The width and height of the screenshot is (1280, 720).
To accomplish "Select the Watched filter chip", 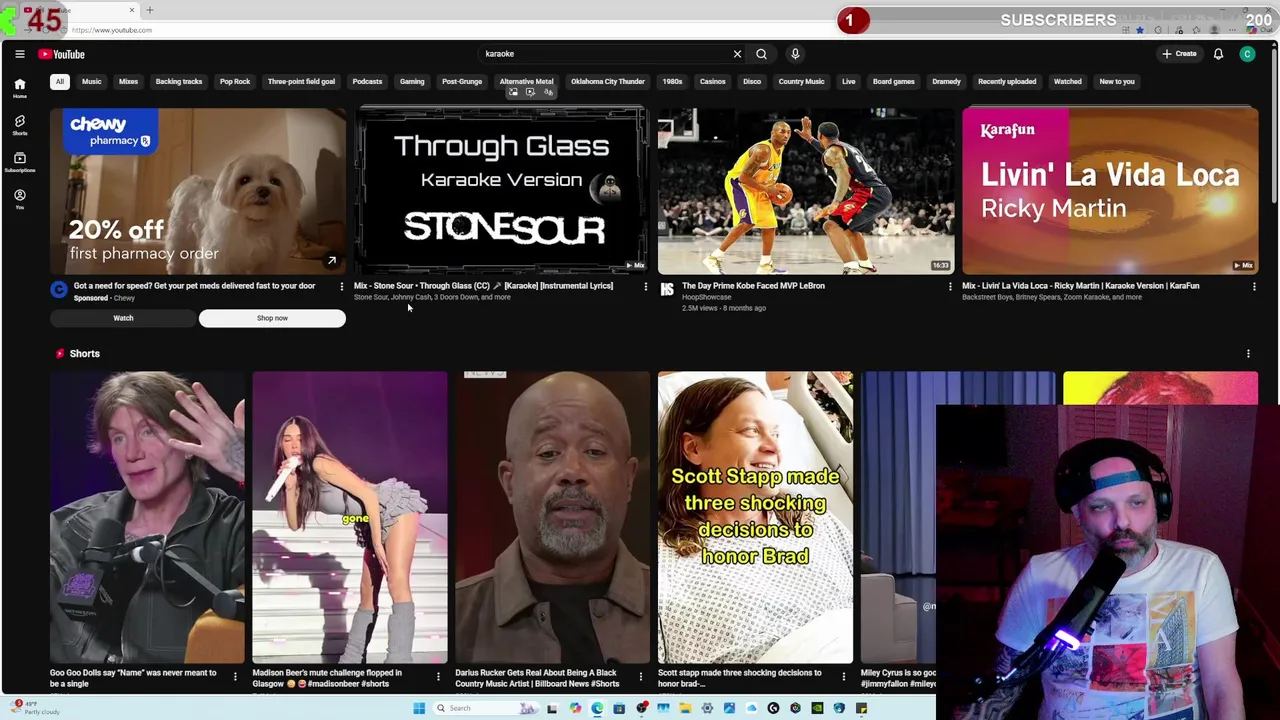I will pos(1067,82).
